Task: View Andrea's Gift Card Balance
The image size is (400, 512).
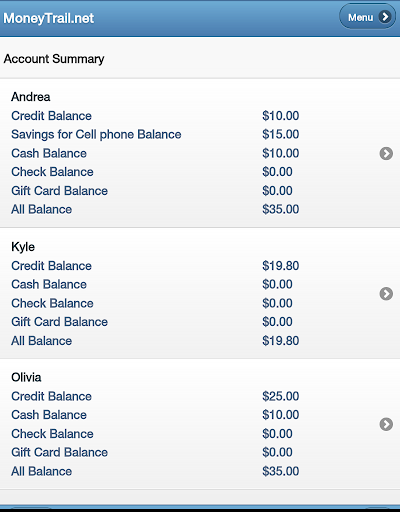Action: click(x=59, y=191)
